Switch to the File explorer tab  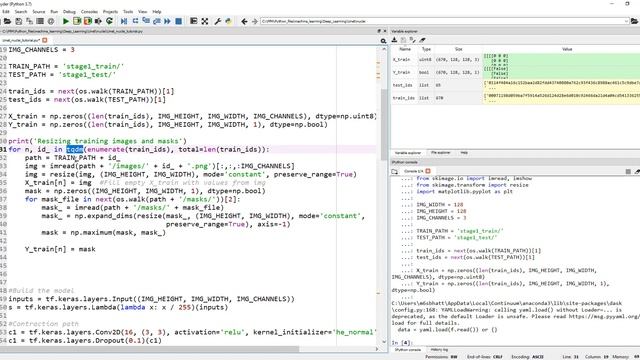tap(440, 153)
